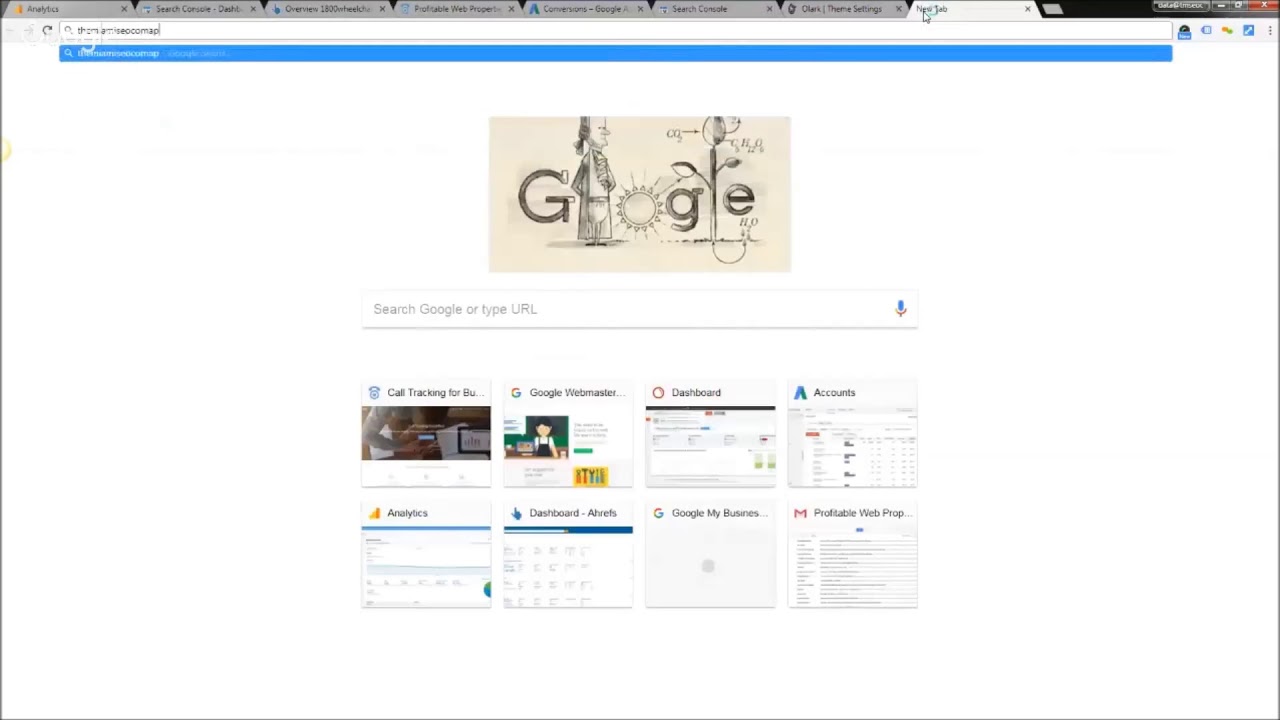Open the Google doodle image
1280x720 pixels.
[640, 194]
